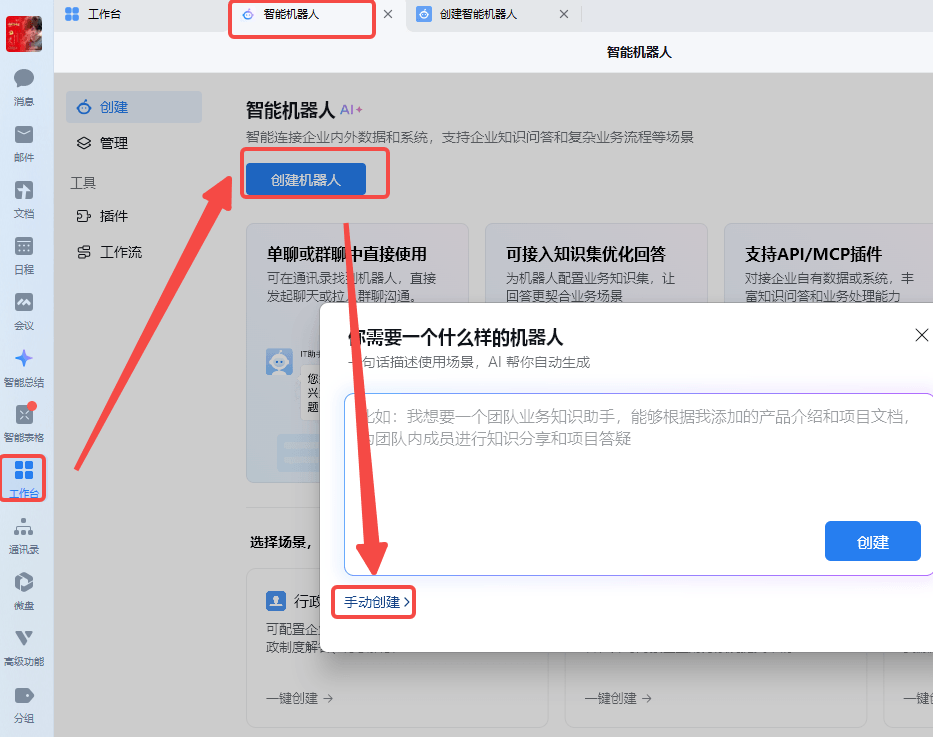Open the 智能表格 smart sheet icon

[x=24, y=415]
